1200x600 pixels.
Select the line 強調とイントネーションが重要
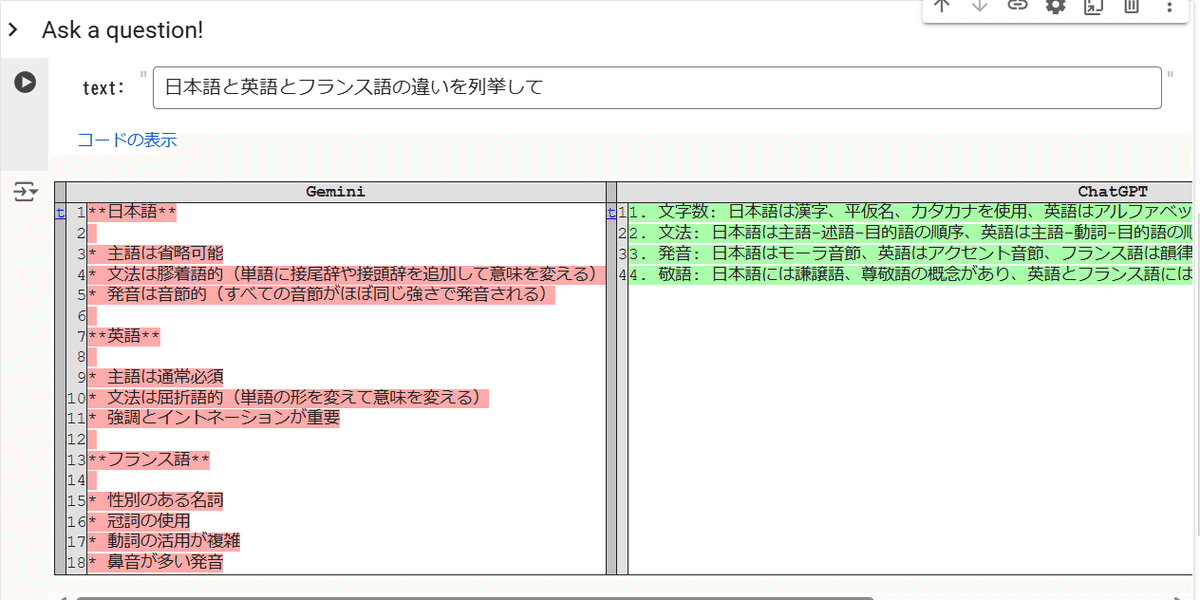(214, 418)
